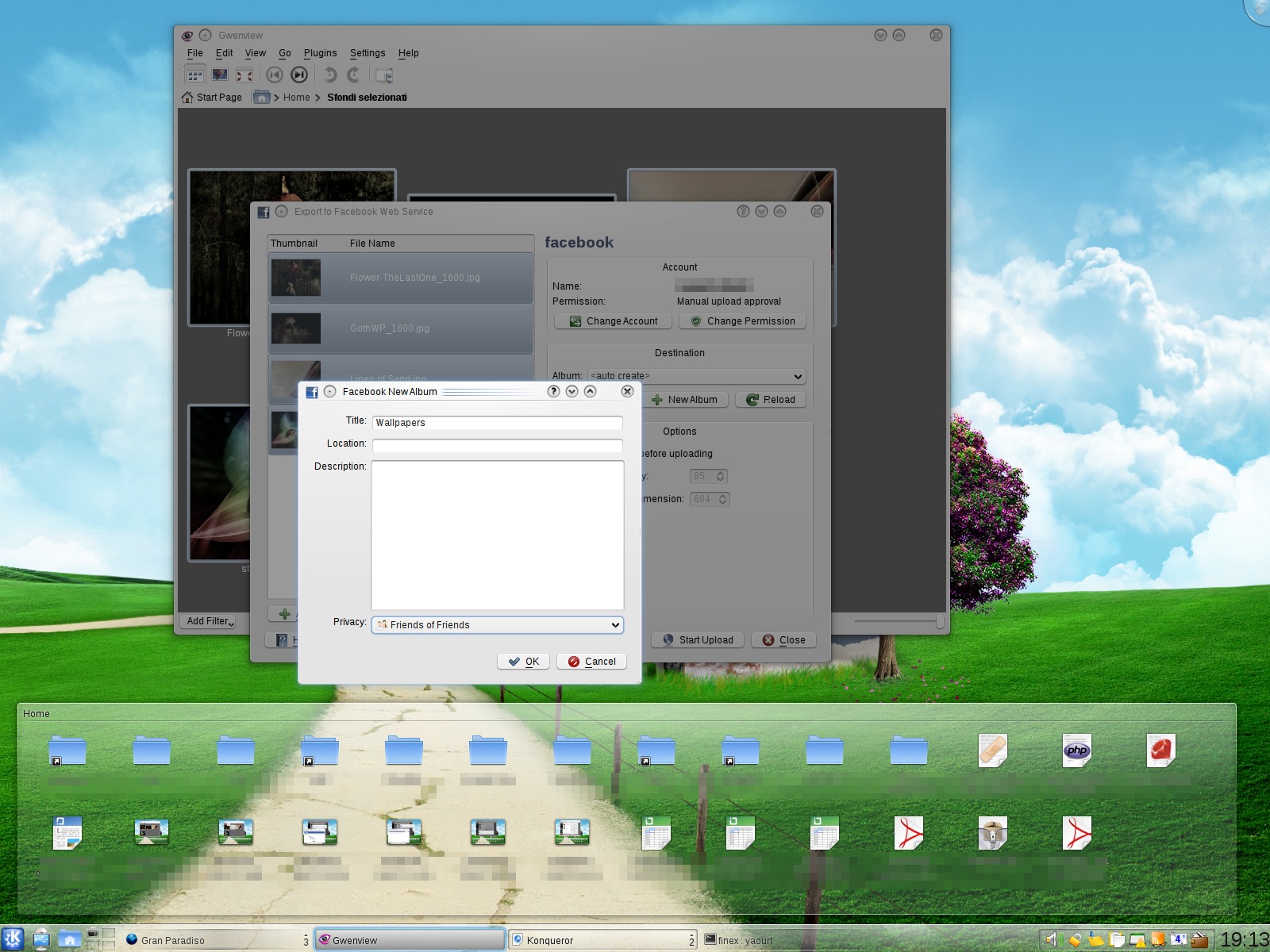The height and width of the screenshot is (952, 1270).
Task: Click the Gwenview eye icon in window titlebar
Action: coord(187,36)
